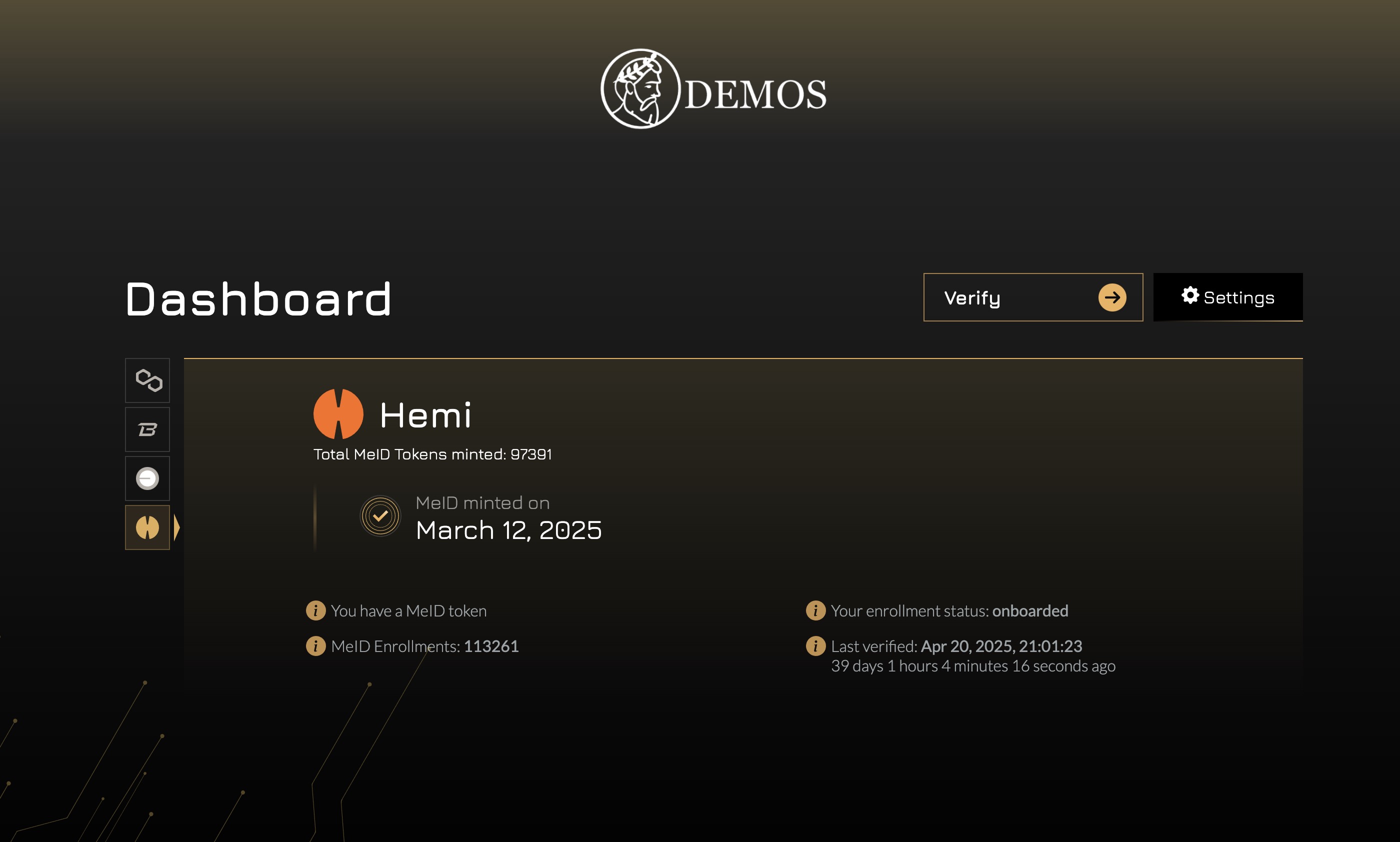Click info icon next to MeID Enrollments
Viewport: 1400px width, 842px height.
316,645
